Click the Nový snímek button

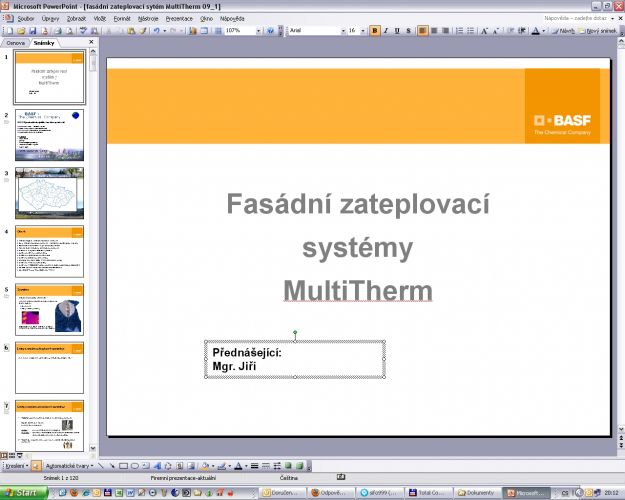click(x=598, y=31)
